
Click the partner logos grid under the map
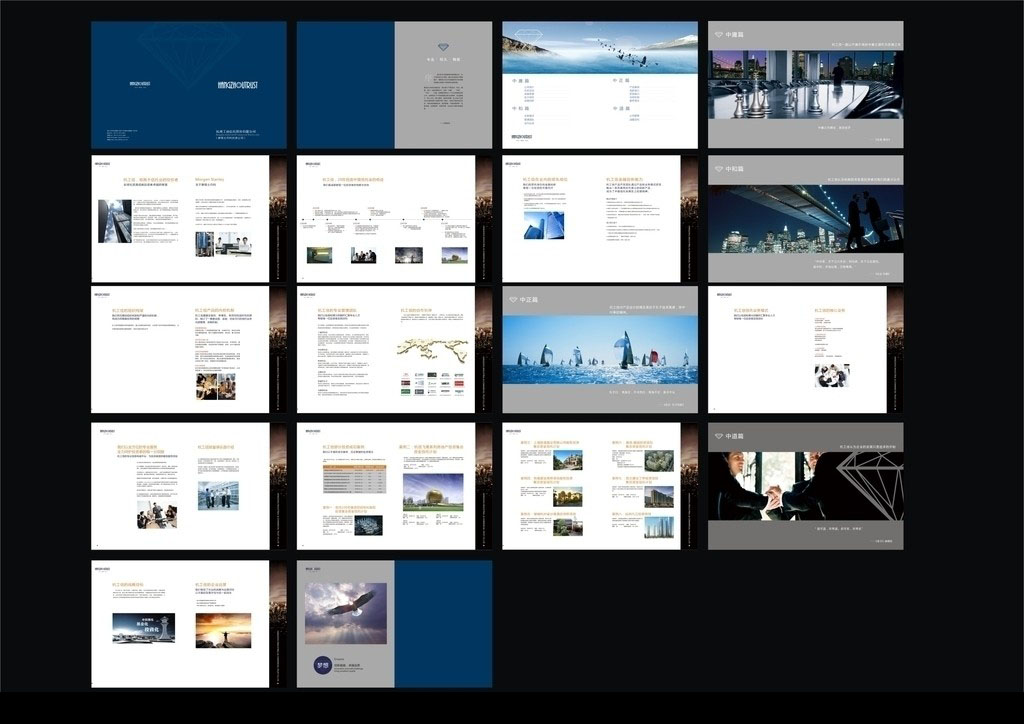432,386
